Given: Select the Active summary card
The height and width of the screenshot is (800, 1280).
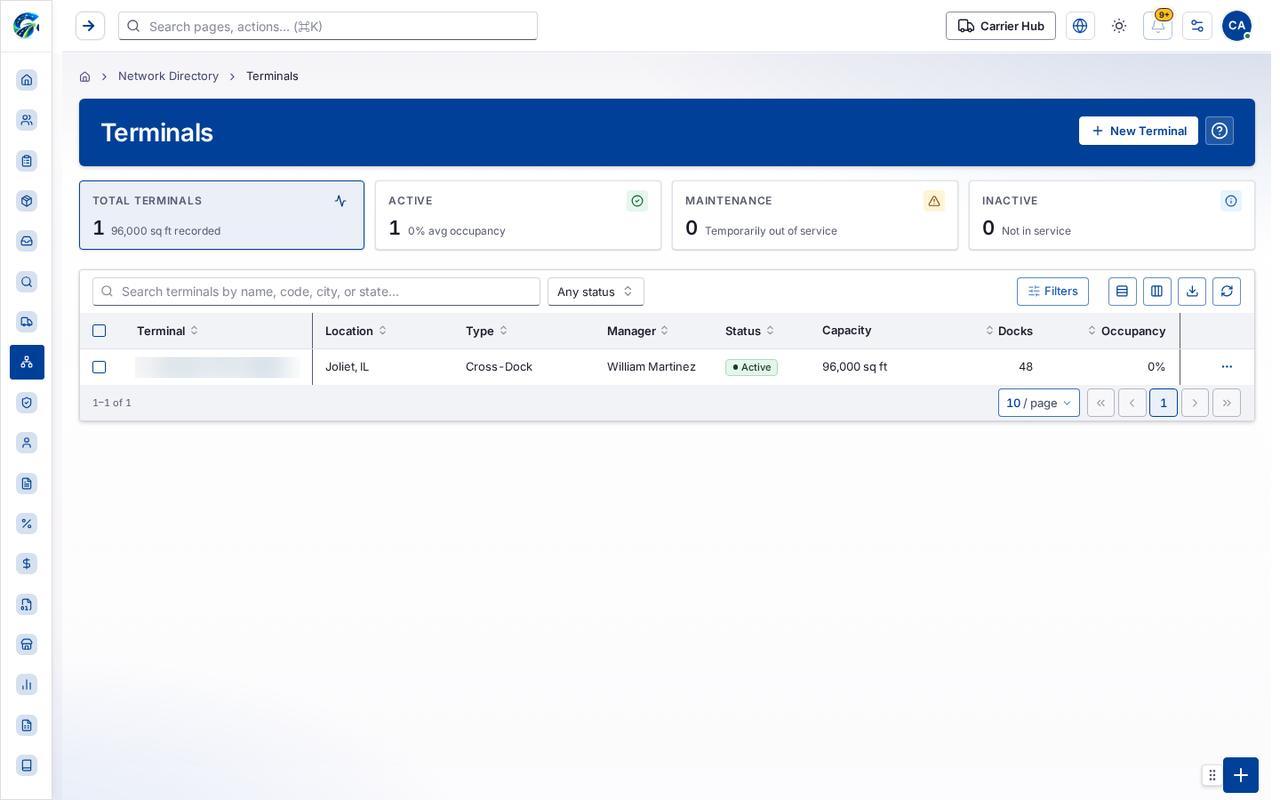Looking at the screenshot, I should coord(518,215).
